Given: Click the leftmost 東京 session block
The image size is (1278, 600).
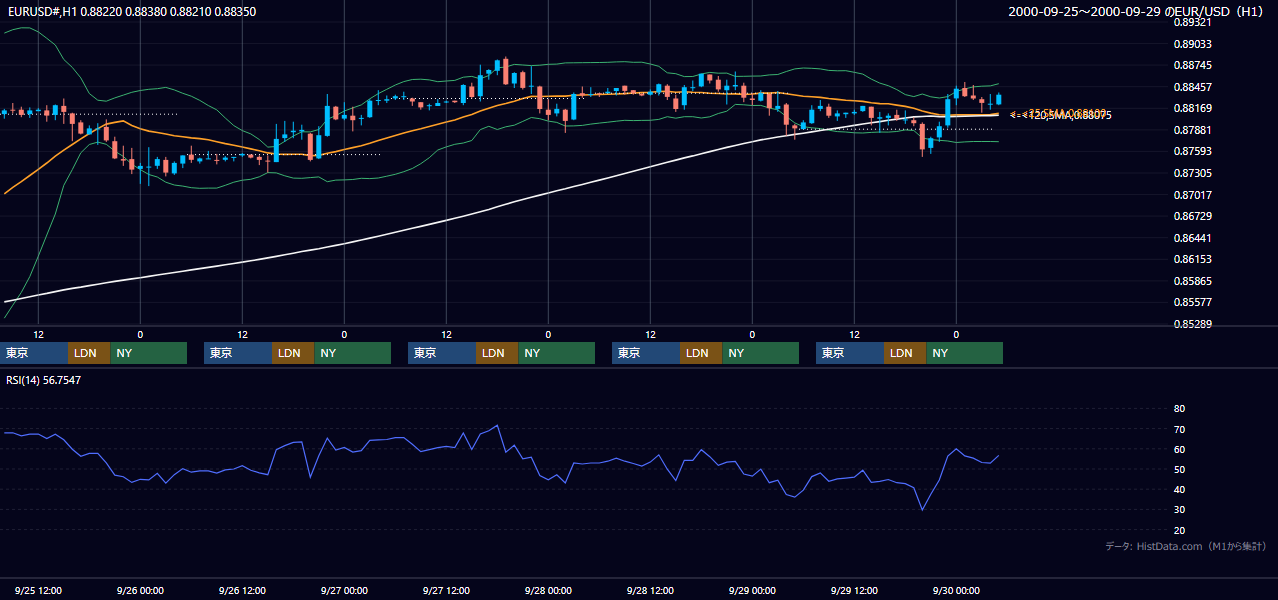Looking at the screenshot, I should click(34, 353).
